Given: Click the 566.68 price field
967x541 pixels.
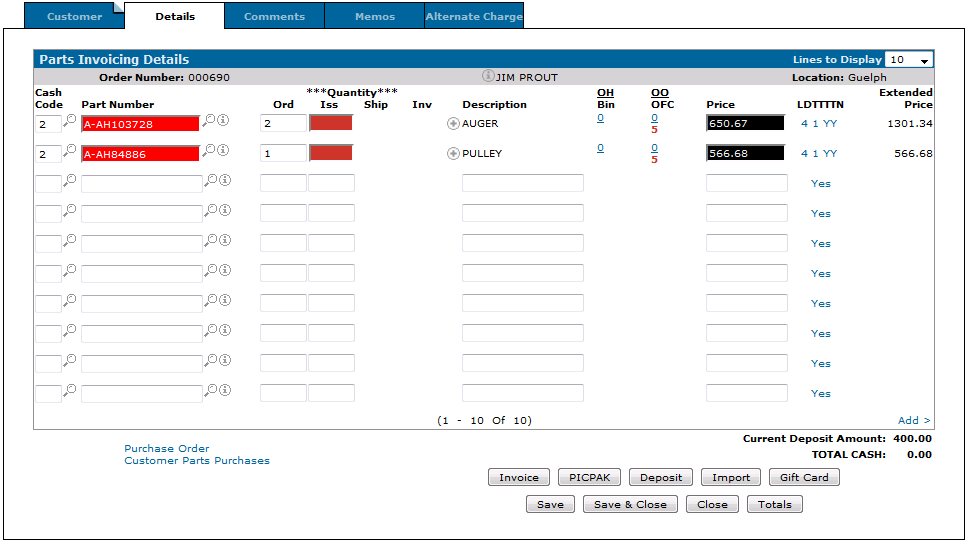Looking at the screenshot, I should pyautogui.click(x=746, y=154).
